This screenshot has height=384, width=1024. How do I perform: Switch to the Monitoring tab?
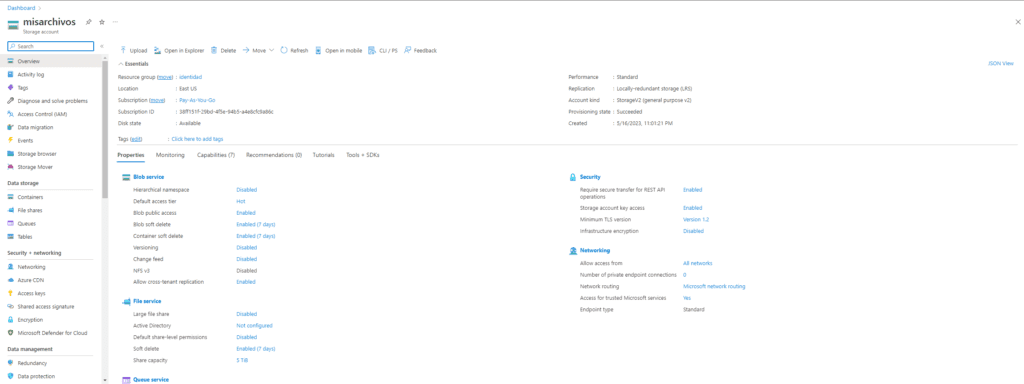[x=170, y=155]
